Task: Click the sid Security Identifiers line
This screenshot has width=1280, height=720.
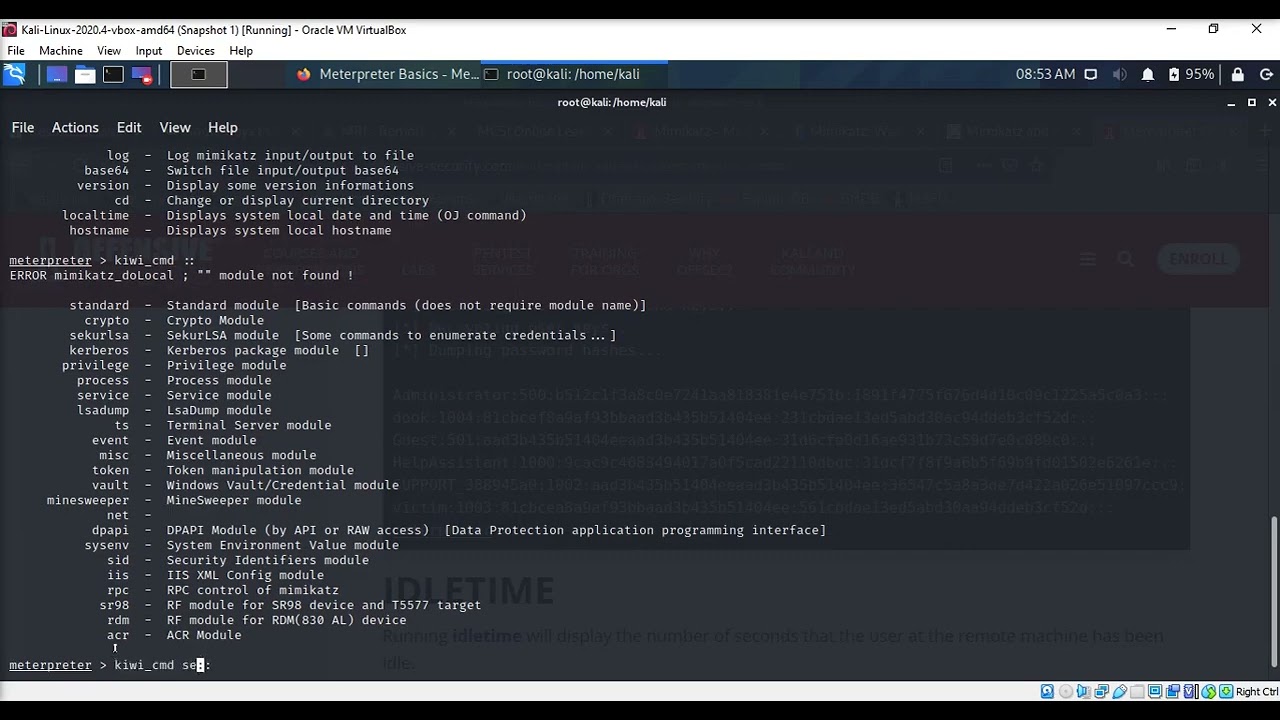Action: pos(238,560)
